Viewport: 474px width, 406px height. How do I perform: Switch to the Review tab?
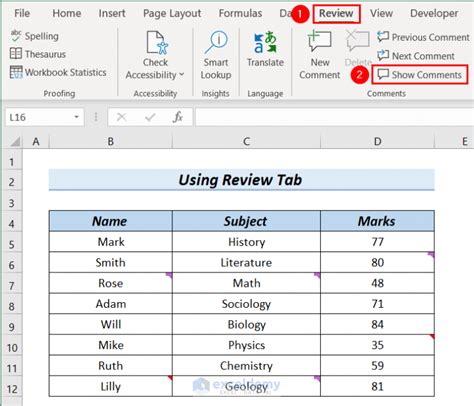pyautogui.click(x=336, y=14)
